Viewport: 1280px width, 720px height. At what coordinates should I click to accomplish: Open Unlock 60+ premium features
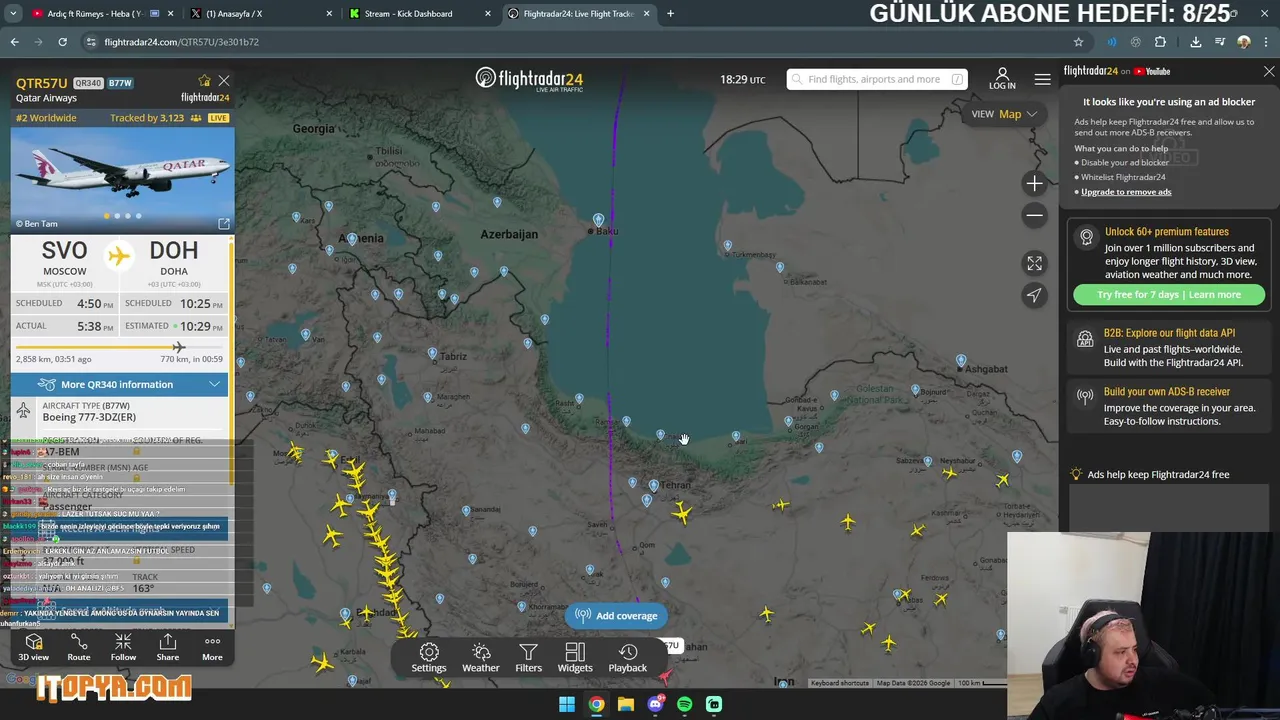(x=1166, y=232)
